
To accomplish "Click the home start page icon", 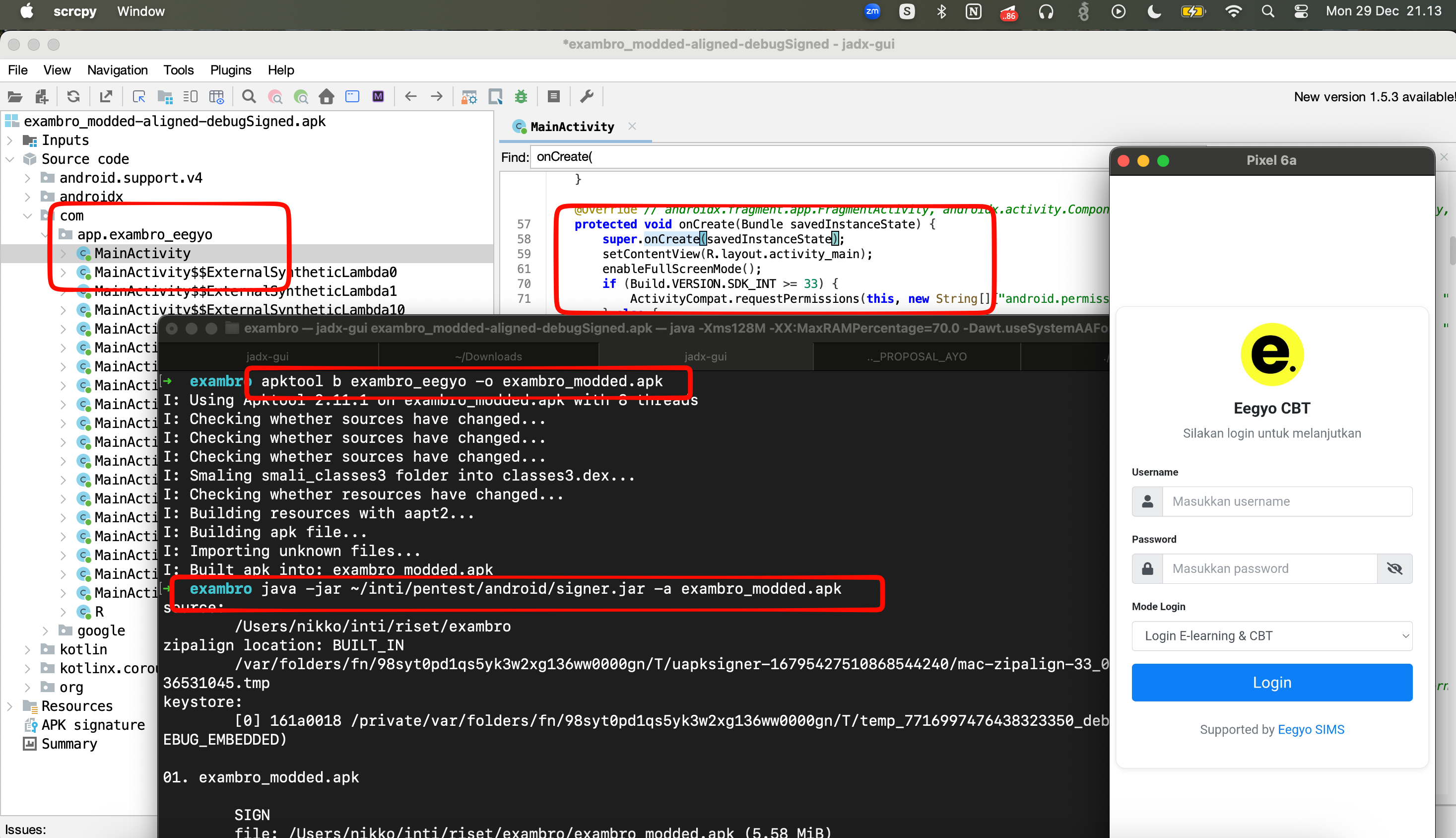I will point(326,97).
